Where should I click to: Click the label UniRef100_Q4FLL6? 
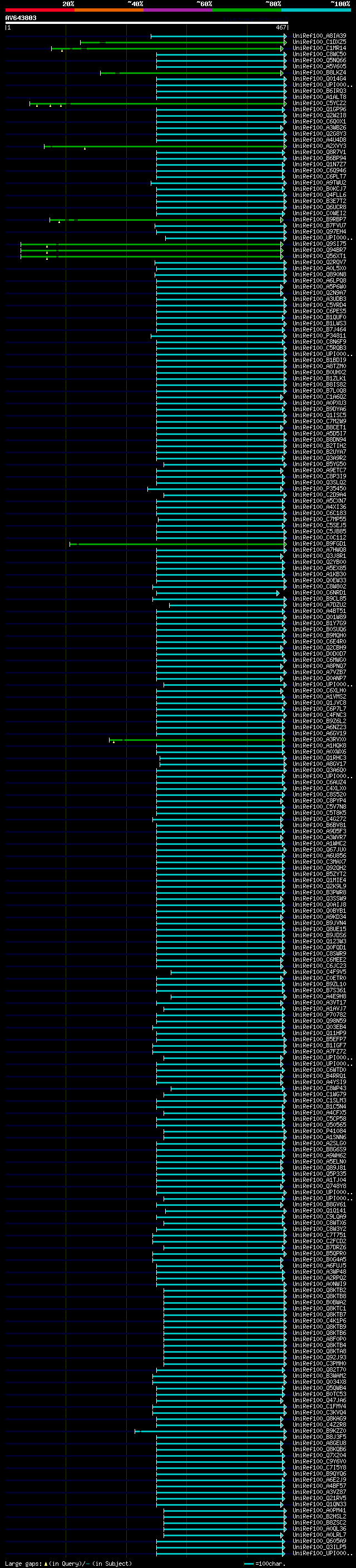pyautogui.click(x=319, y=195)
